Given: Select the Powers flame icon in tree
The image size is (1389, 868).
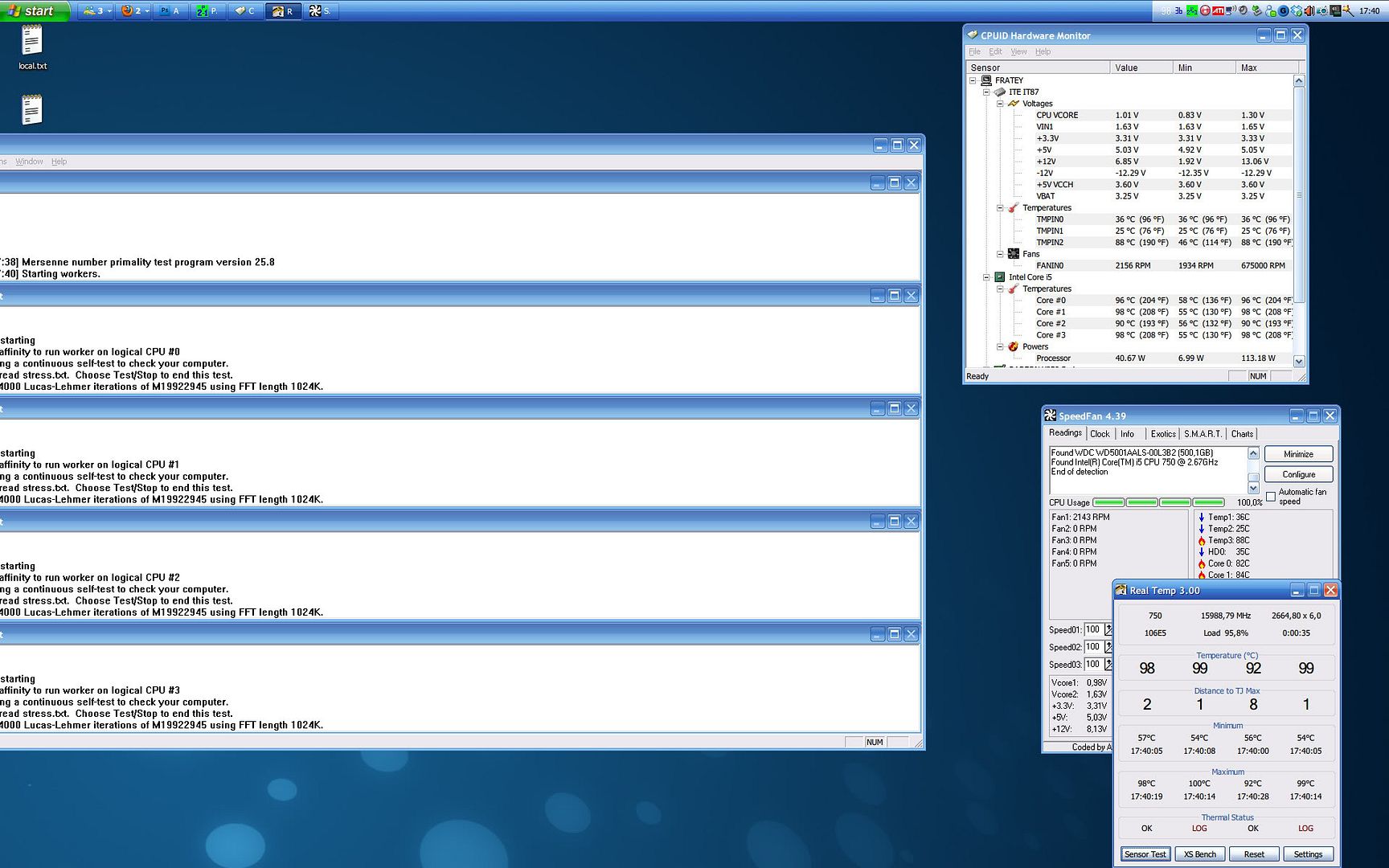Looking at the screenshot, I should click(1014, 347).
